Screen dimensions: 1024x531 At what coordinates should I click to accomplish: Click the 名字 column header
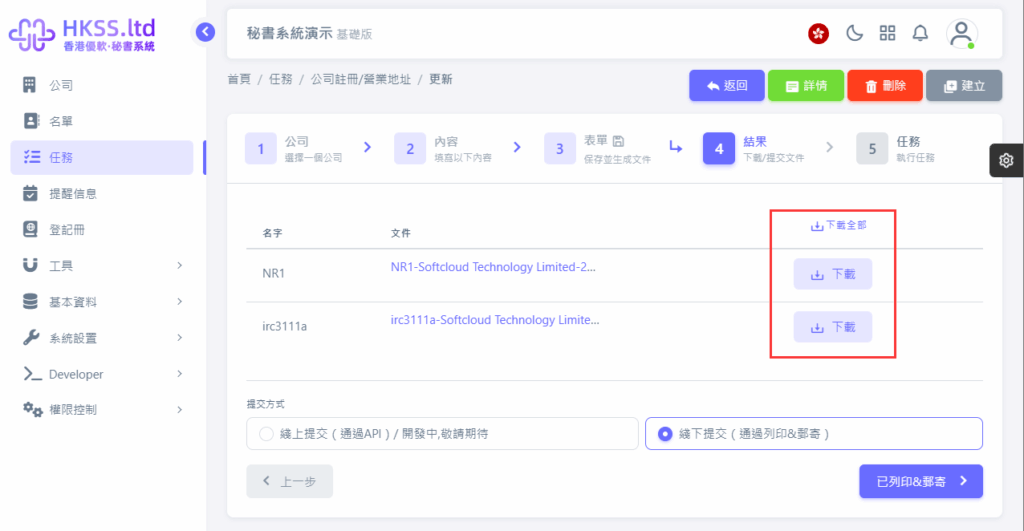pos(272,233)
